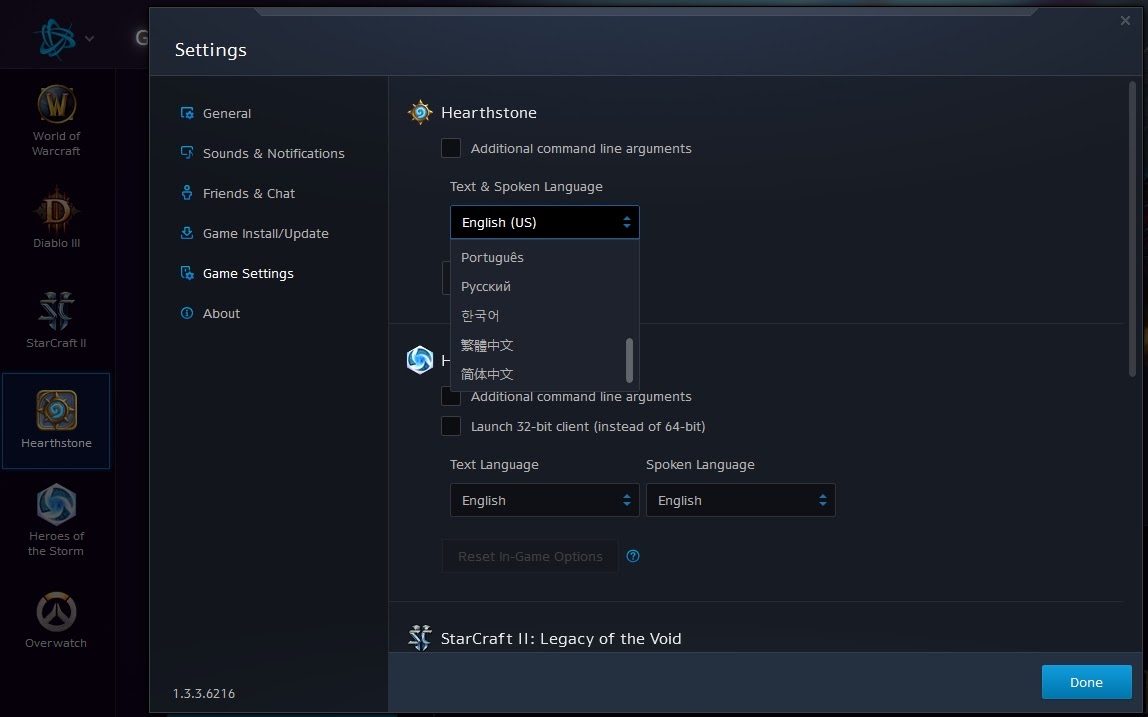
Task: Toggle Launch 32-bit client checkbox
Action: pyautogui.click(x=451, y=426)
